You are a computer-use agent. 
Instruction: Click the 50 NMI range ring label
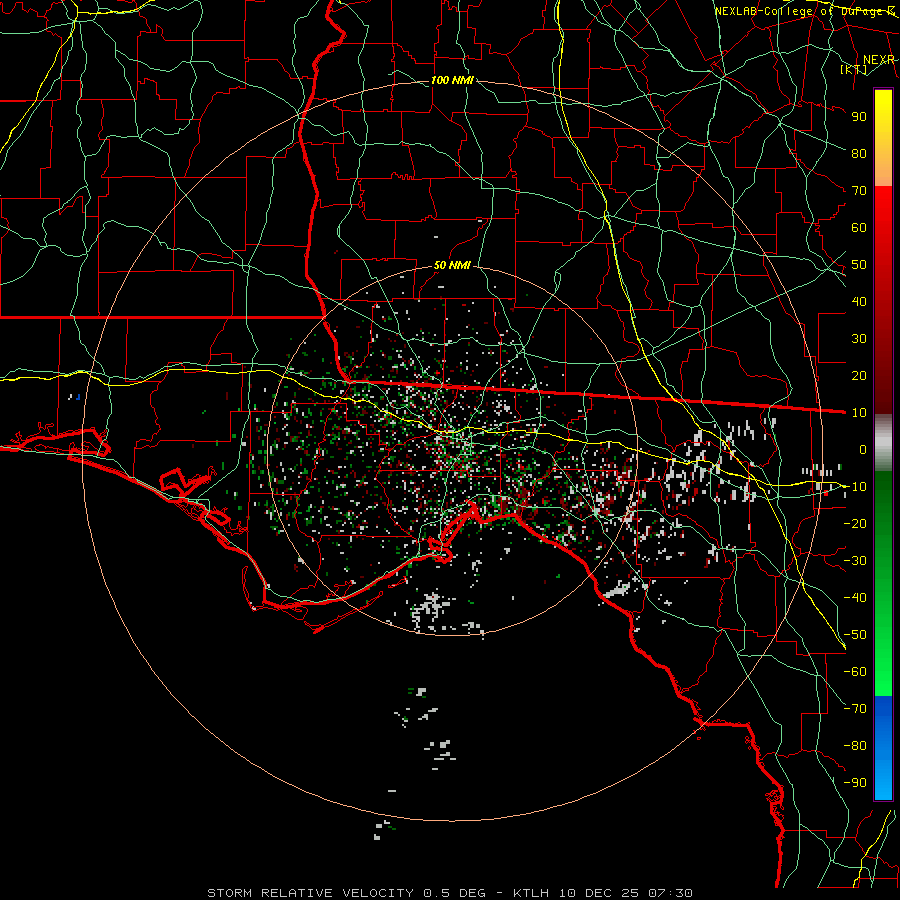tap(452, 265)
